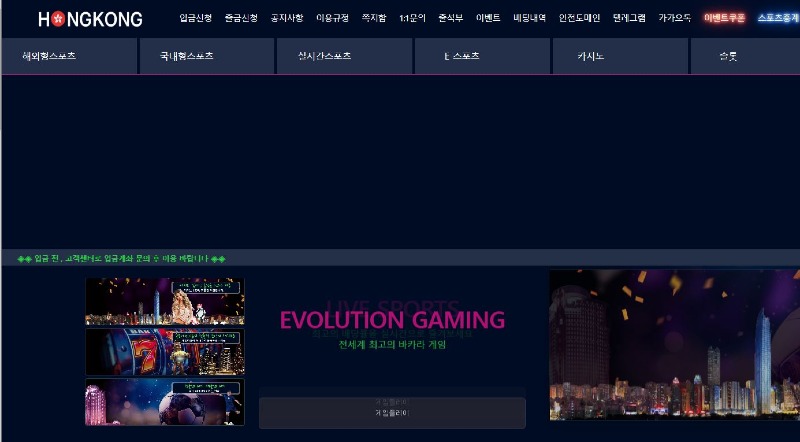Click the green 전세계 최고의 바카라 게임 text

392,345
